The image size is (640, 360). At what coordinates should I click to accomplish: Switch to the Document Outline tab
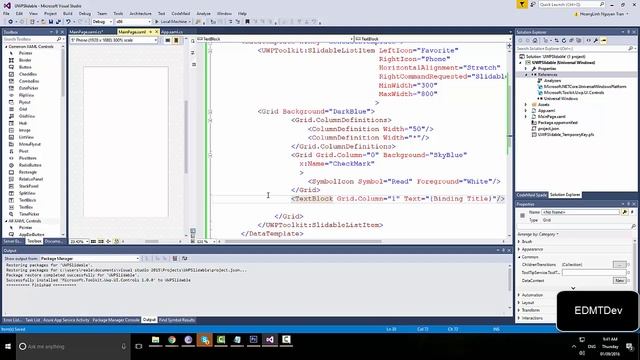(53, 241)
